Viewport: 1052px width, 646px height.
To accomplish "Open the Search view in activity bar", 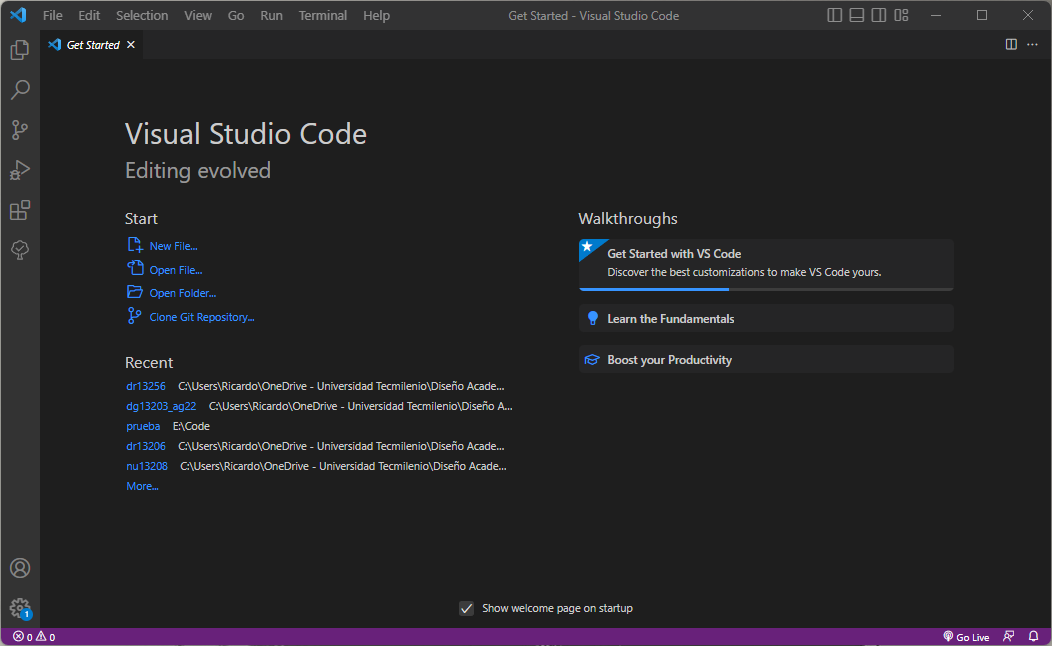I will pyautogui.click(x=20, y=90).
